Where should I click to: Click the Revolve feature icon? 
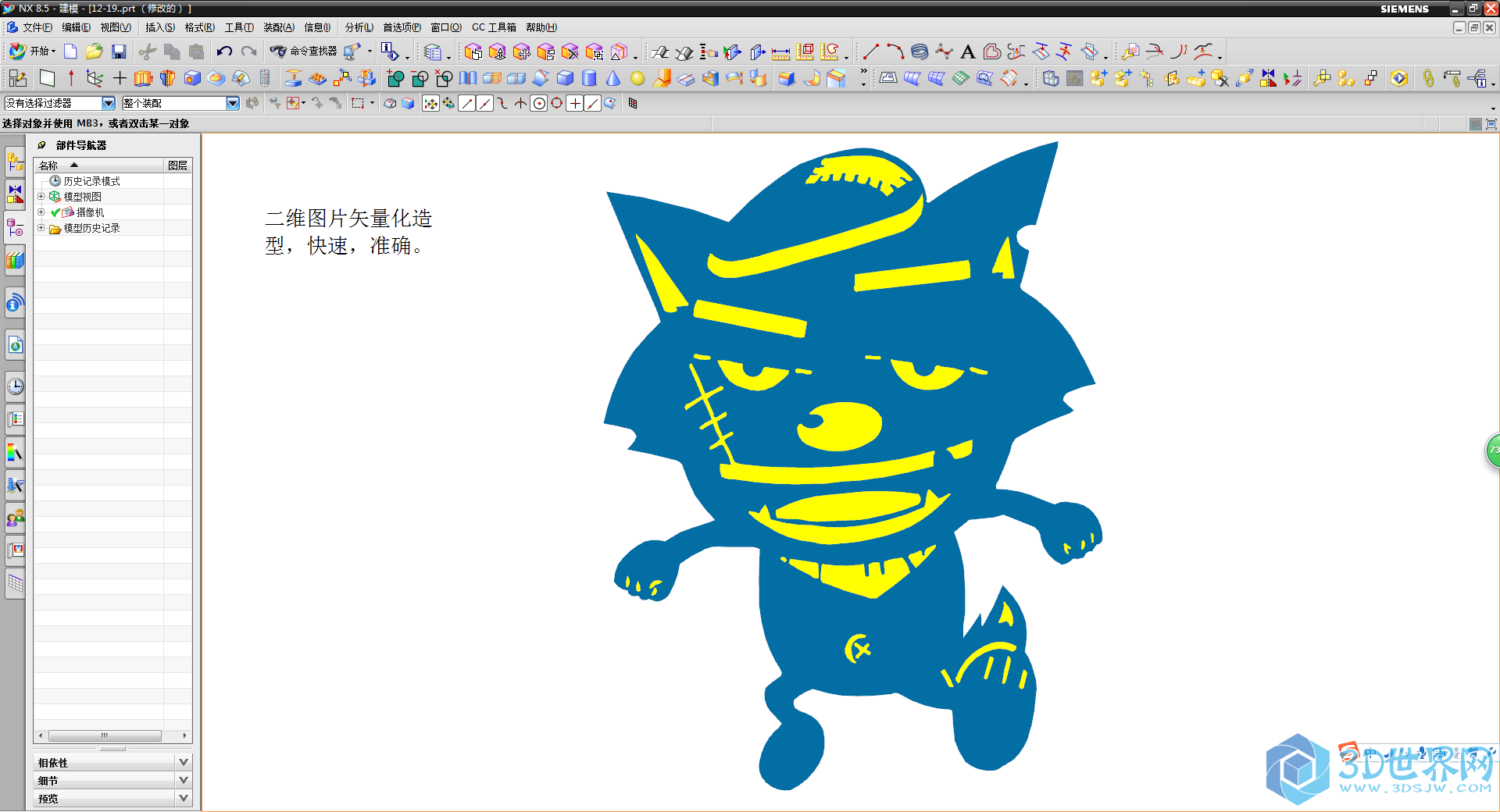167,78
